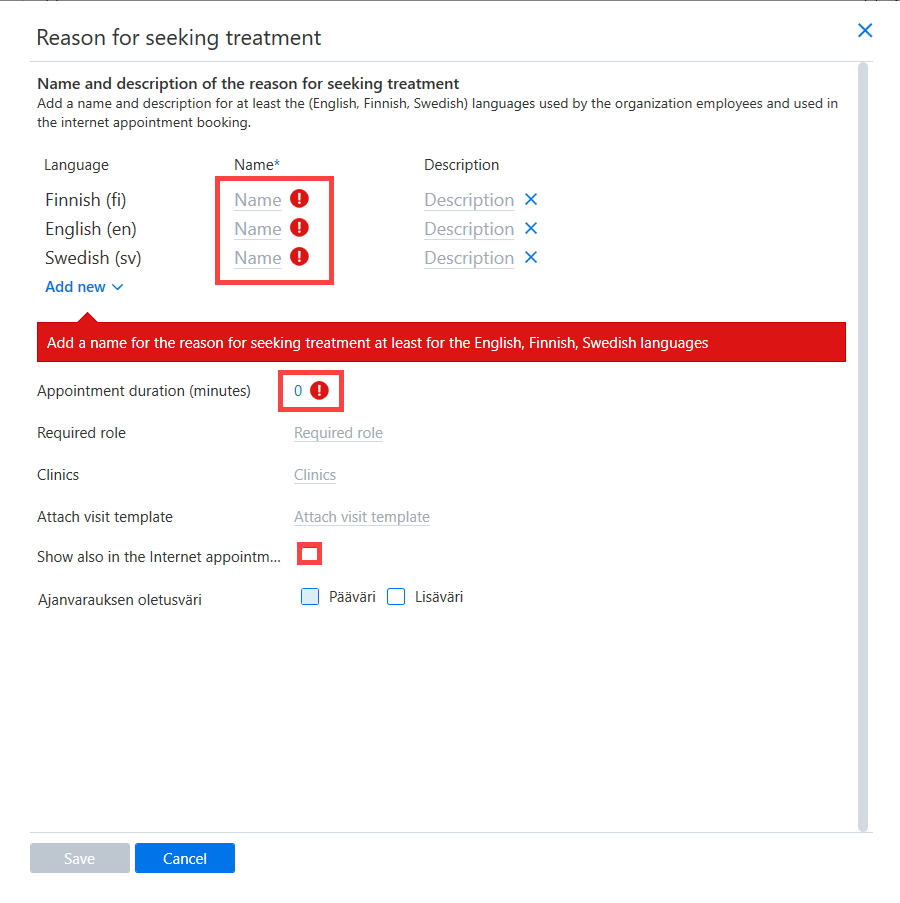The height and width of the screenshot is (903, 900).
Task: Open the Required role selector
Action: [x=338, y=433]
